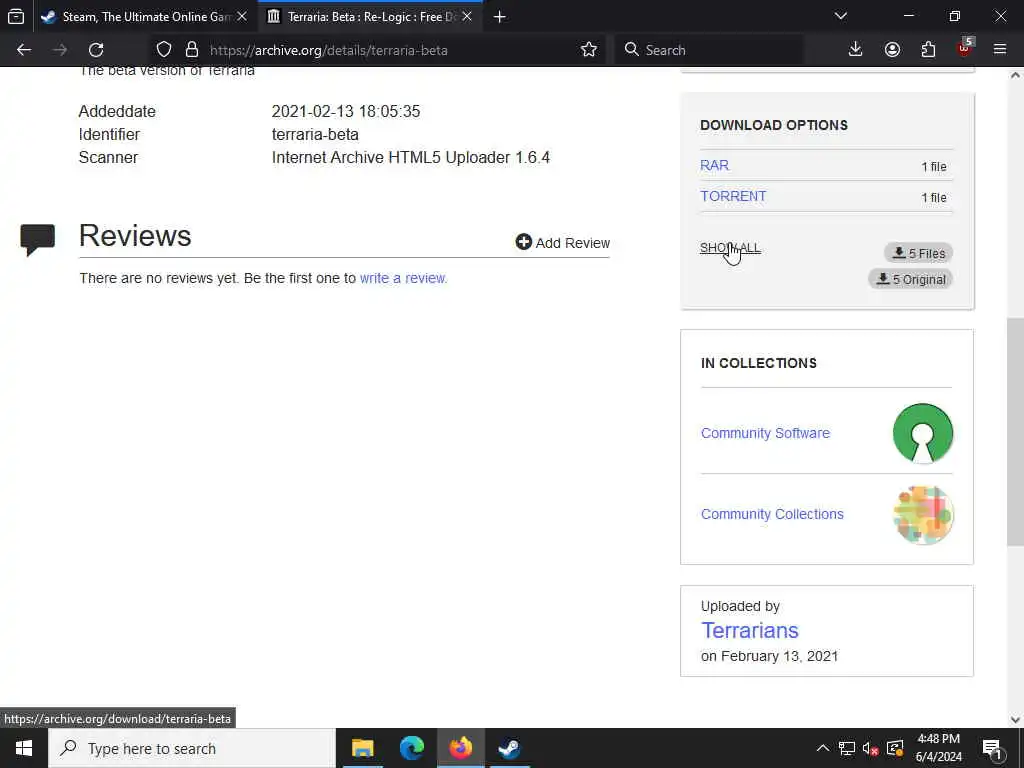Open Steam from the taskbar
The height and width of the screenshot is (768, 1024).
pyautogui.click(x=509, y=748)
